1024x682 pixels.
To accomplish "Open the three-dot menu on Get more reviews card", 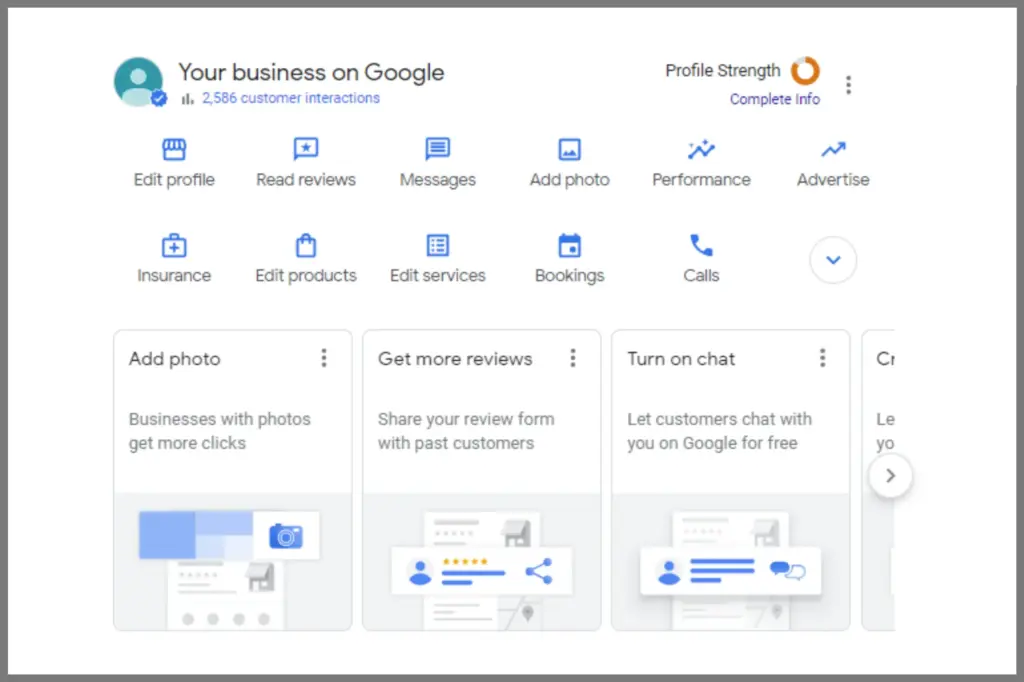I will click(x=573, y=357).
